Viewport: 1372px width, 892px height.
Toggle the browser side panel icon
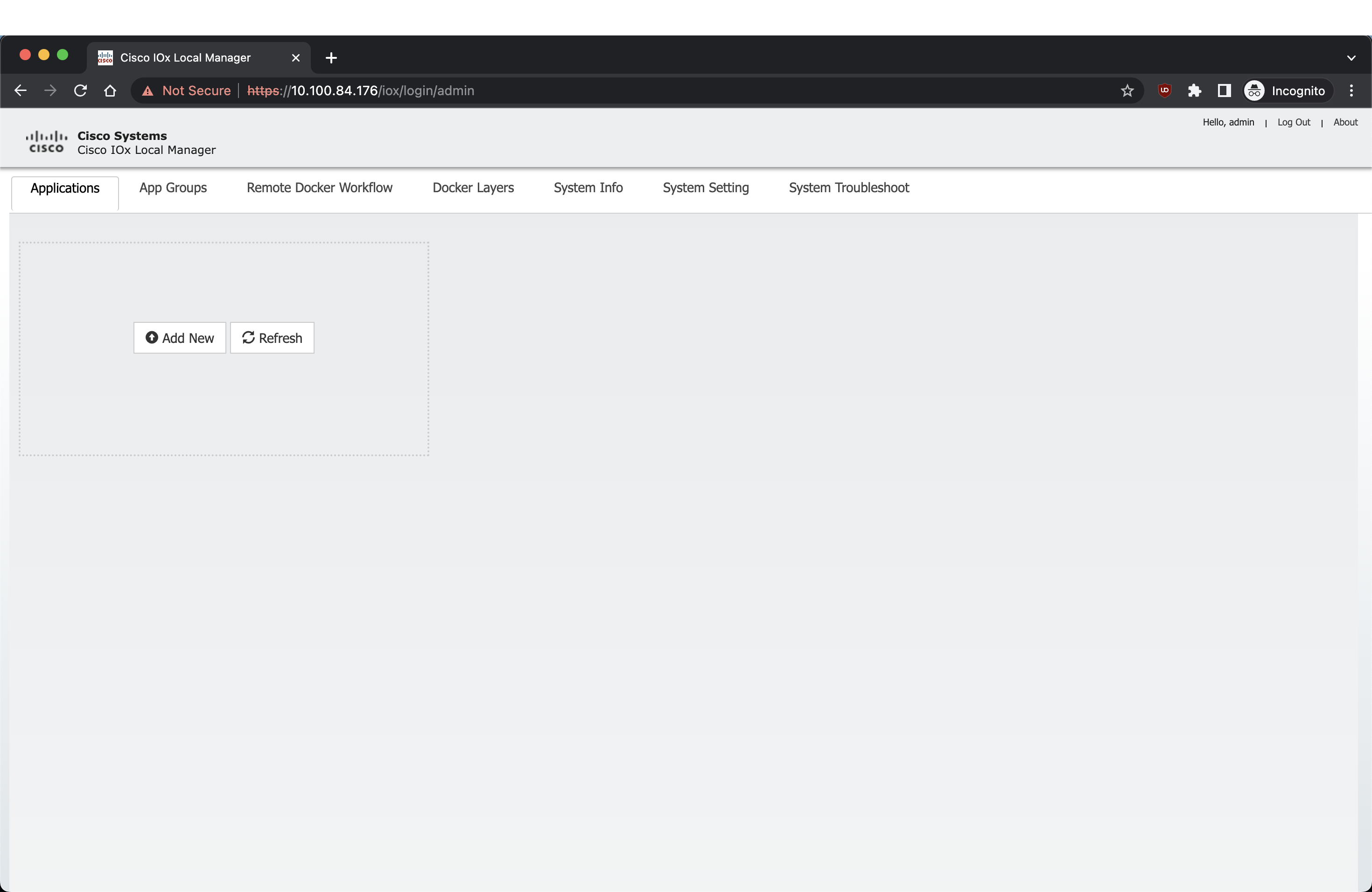point(1224,91)
